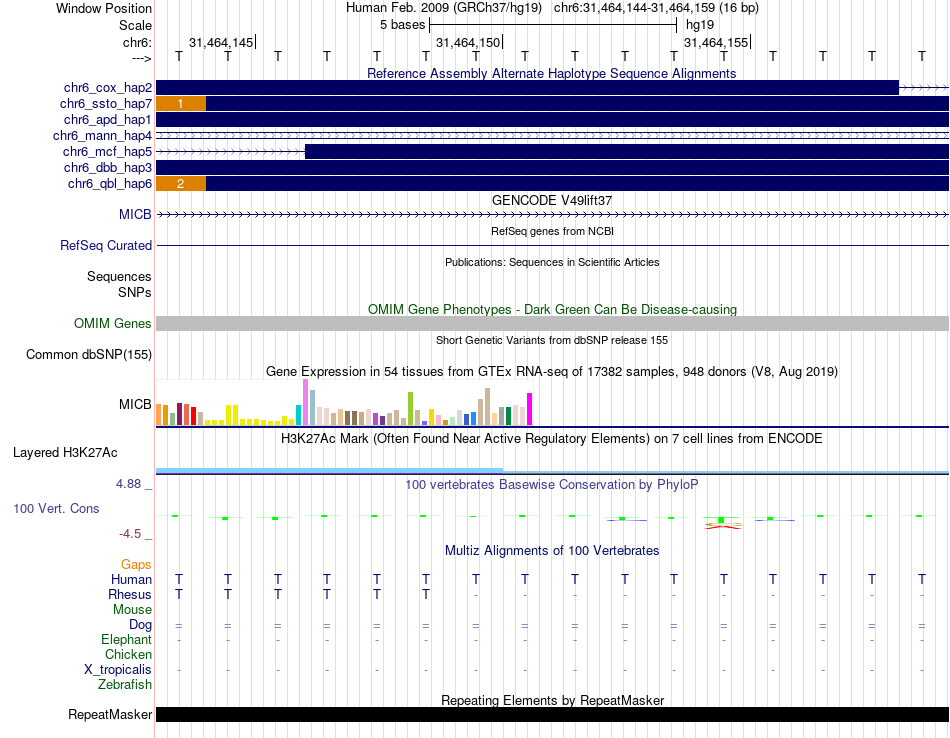Click the chr6:31,464,144-31,464,159 position text
The width and height of the screenshot is (950, 738).
[656, 8]
